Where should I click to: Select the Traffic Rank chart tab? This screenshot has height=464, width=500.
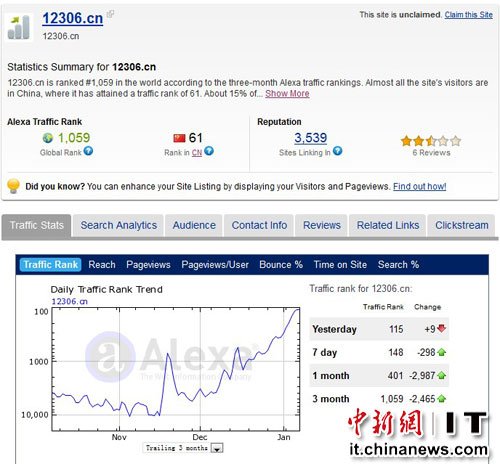click(50, 265)
